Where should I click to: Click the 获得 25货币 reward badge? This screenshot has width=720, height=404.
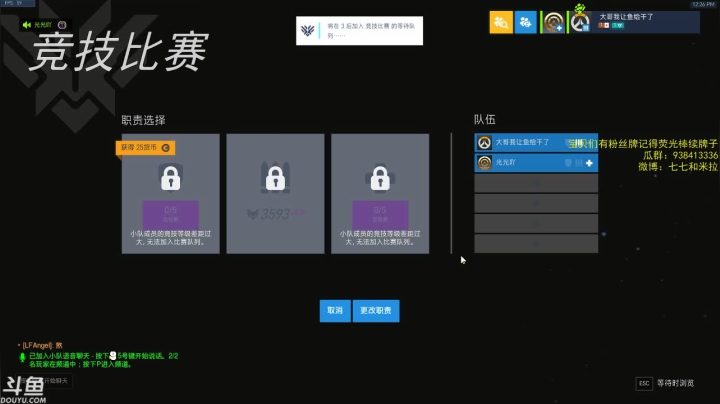(145, 147)
